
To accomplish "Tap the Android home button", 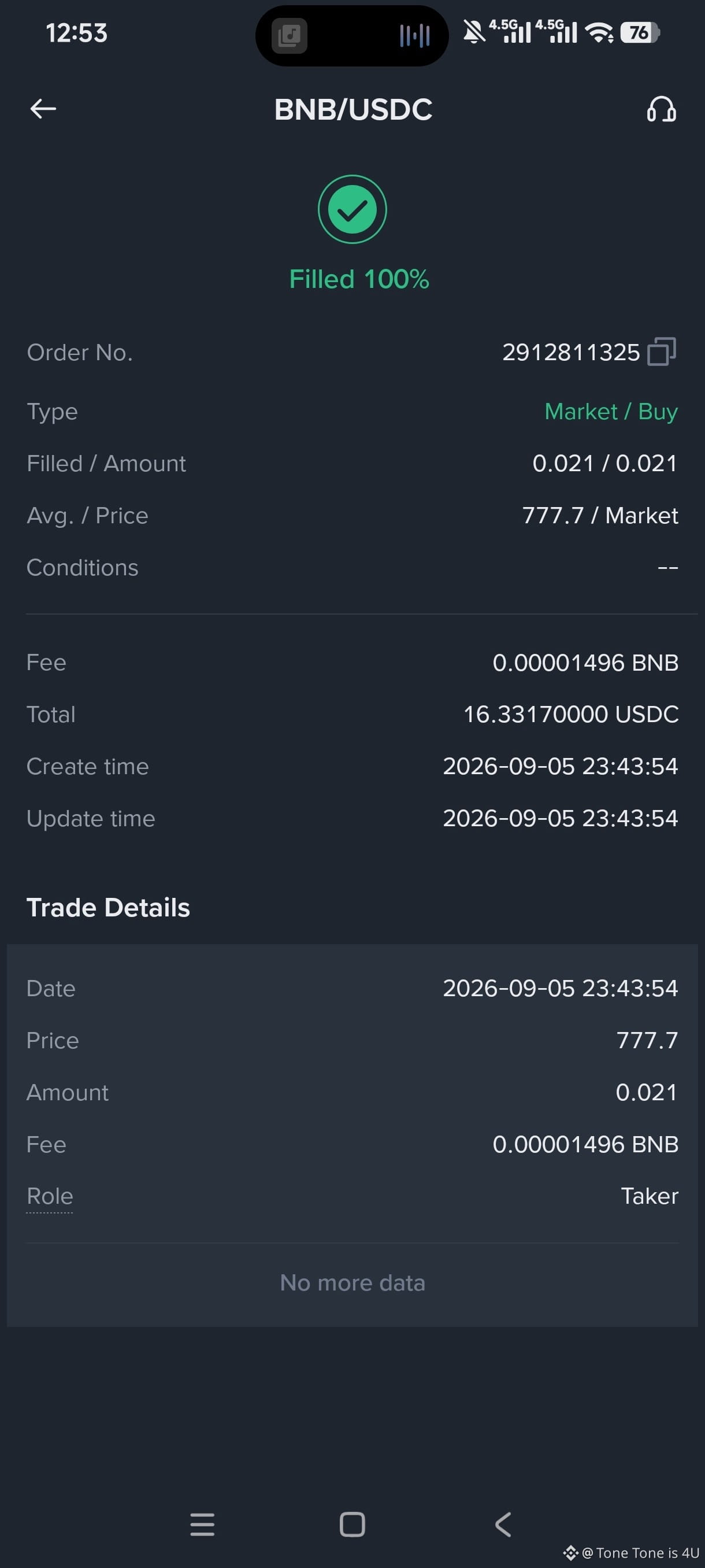I will pyautogui.click(x=352, y=1524).
